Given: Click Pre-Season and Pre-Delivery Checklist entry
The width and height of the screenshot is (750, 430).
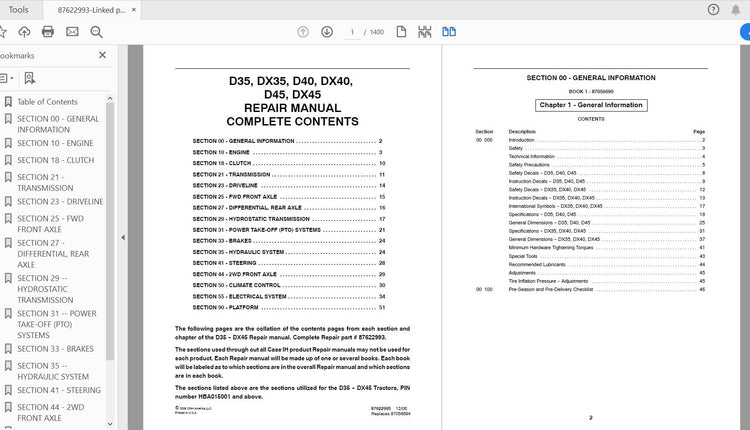Looking at the screenshot, I should (x=607, y=289).
